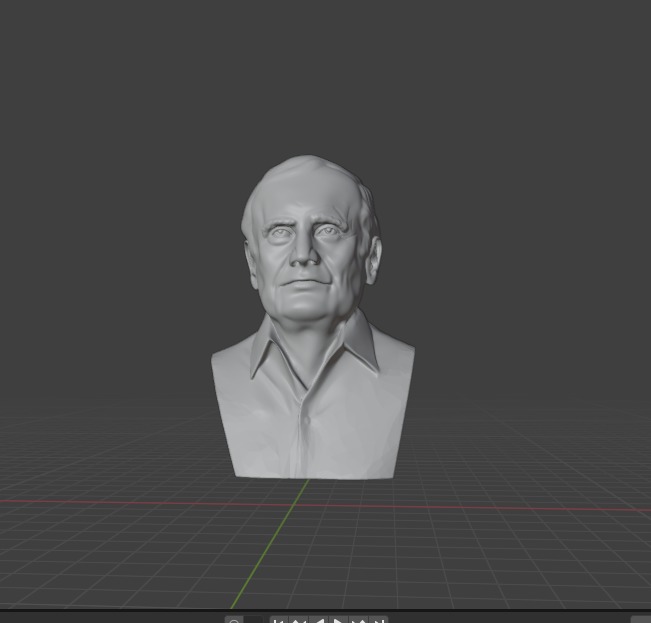Image resolution: width=651 pixels, height=623 pixels.
Task: Jump to the last frame of playback
Action: 378,620
